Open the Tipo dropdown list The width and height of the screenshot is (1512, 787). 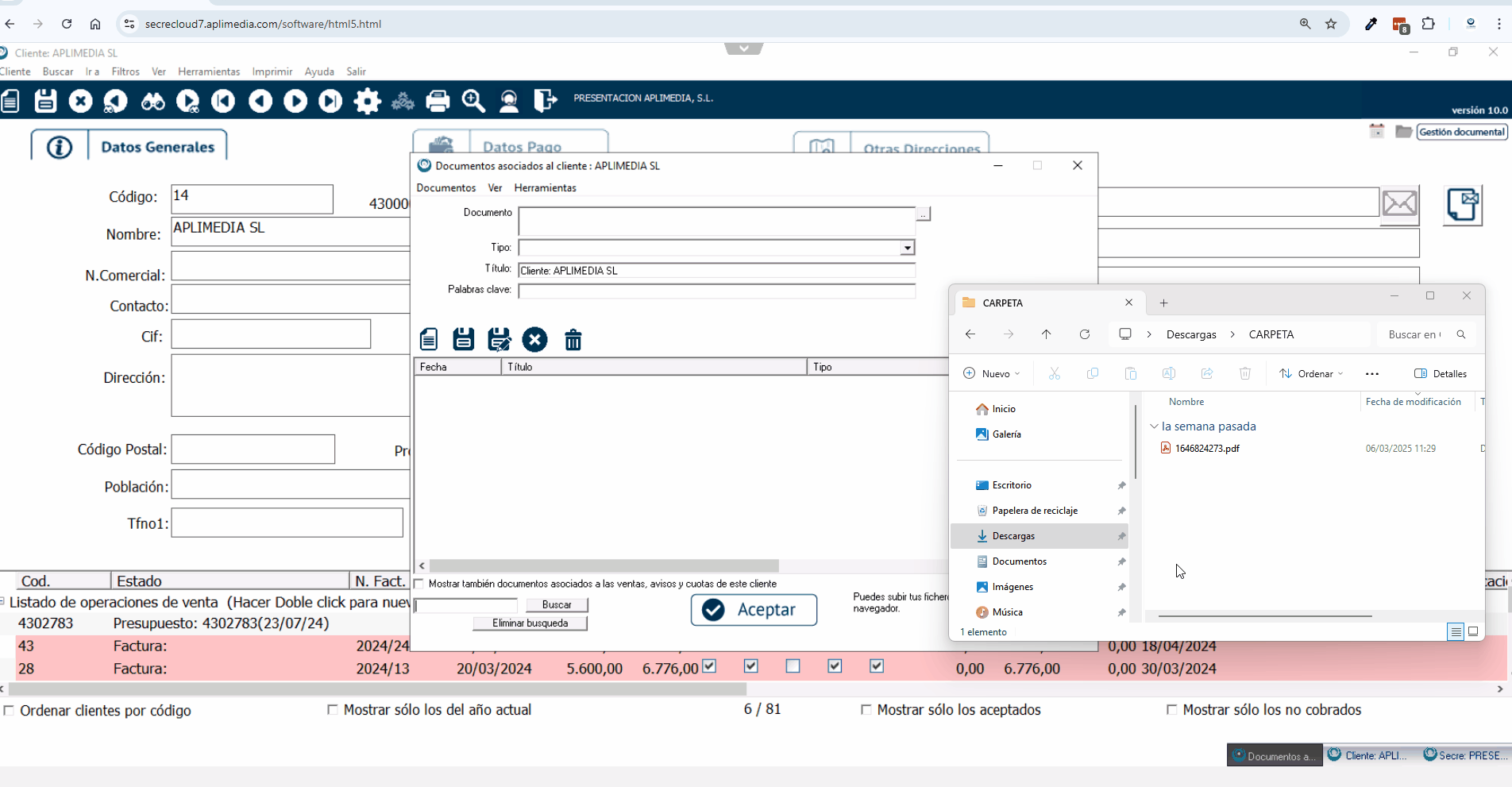(907, 248)
